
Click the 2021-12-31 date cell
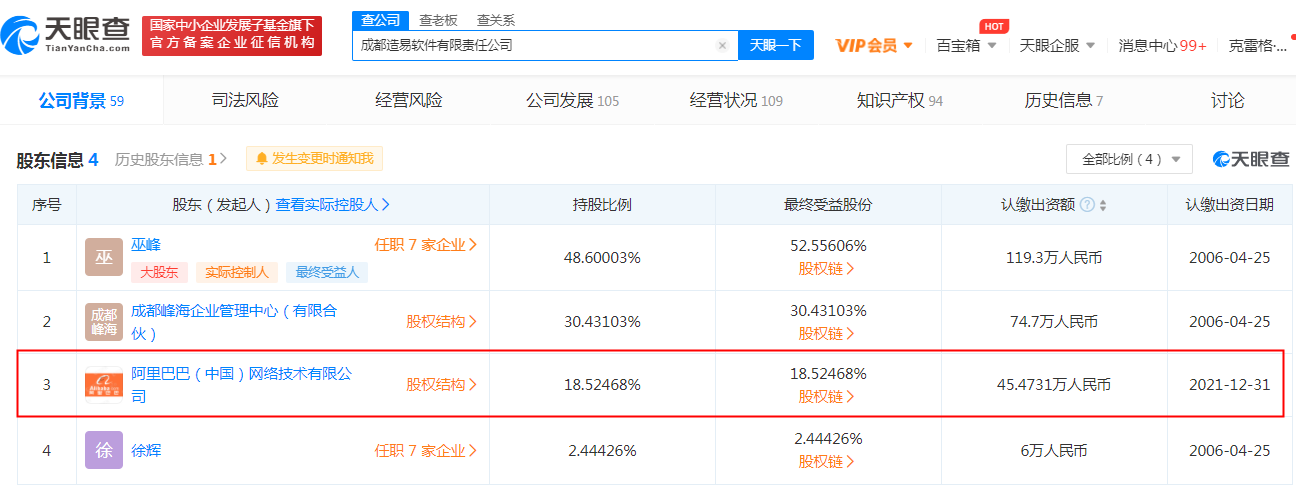pos(1229,385)
